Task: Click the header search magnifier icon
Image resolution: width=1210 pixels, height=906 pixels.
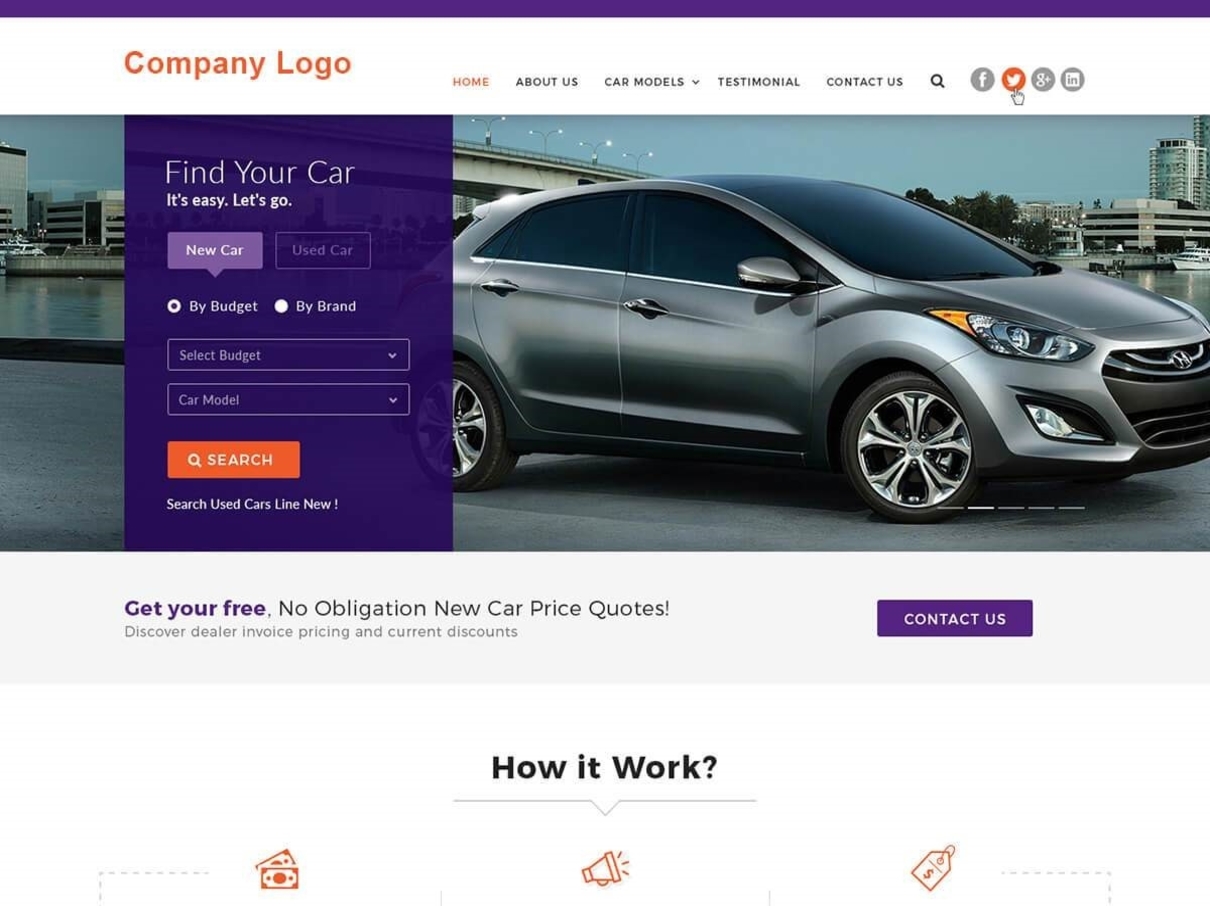Action: pyautogui.click(x=937, y=81)
